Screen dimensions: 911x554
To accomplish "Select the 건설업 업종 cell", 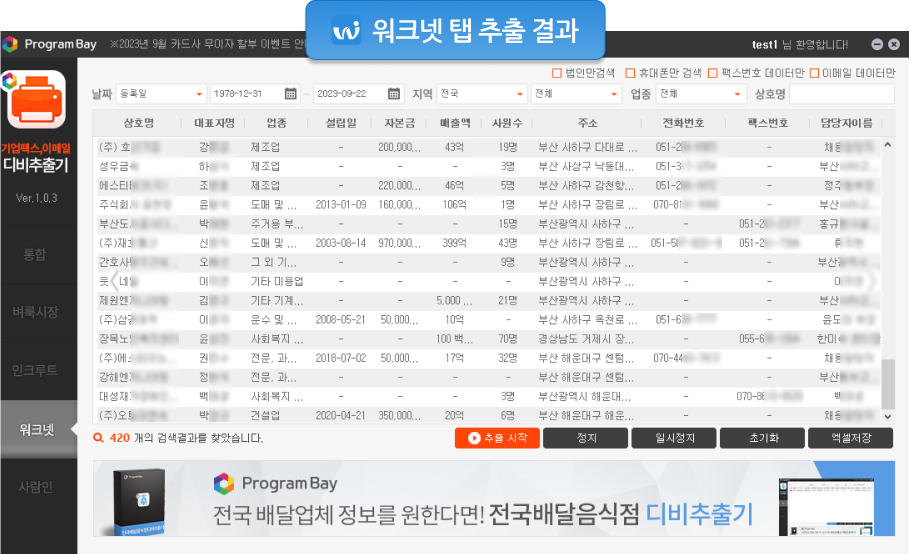I will (x=265, y=415).
